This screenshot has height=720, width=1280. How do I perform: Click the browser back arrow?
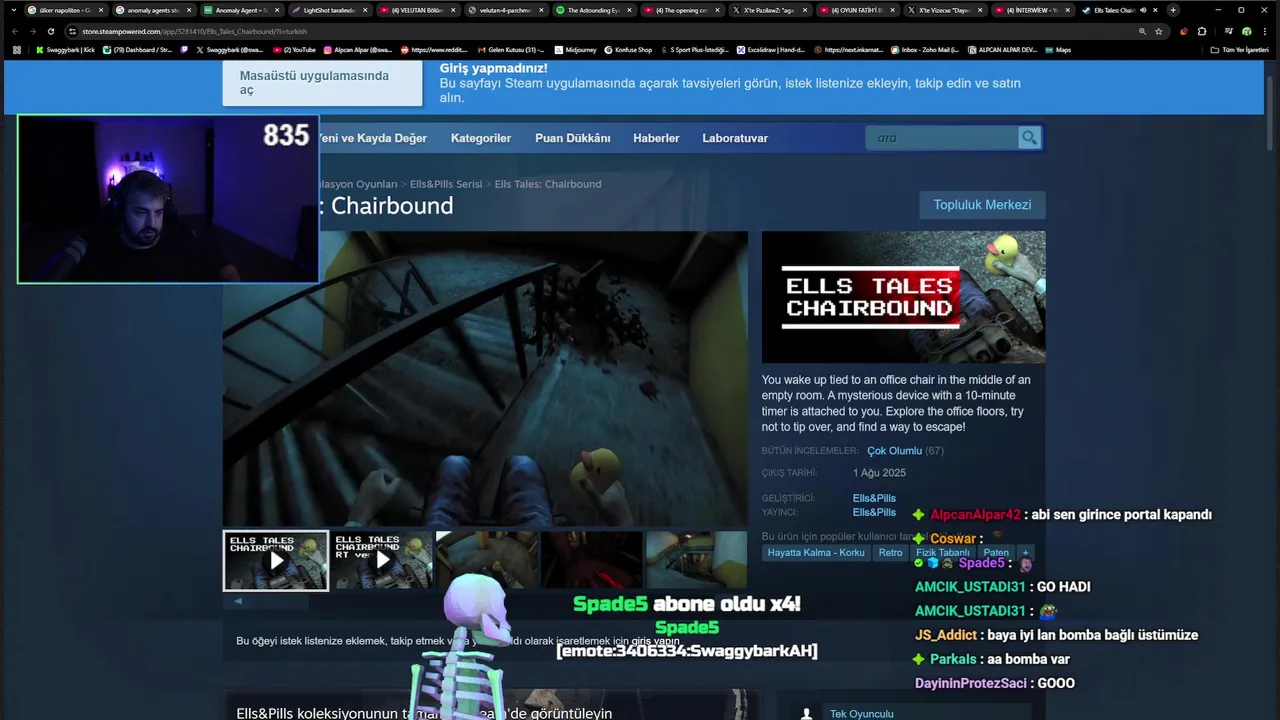point(15,31)
